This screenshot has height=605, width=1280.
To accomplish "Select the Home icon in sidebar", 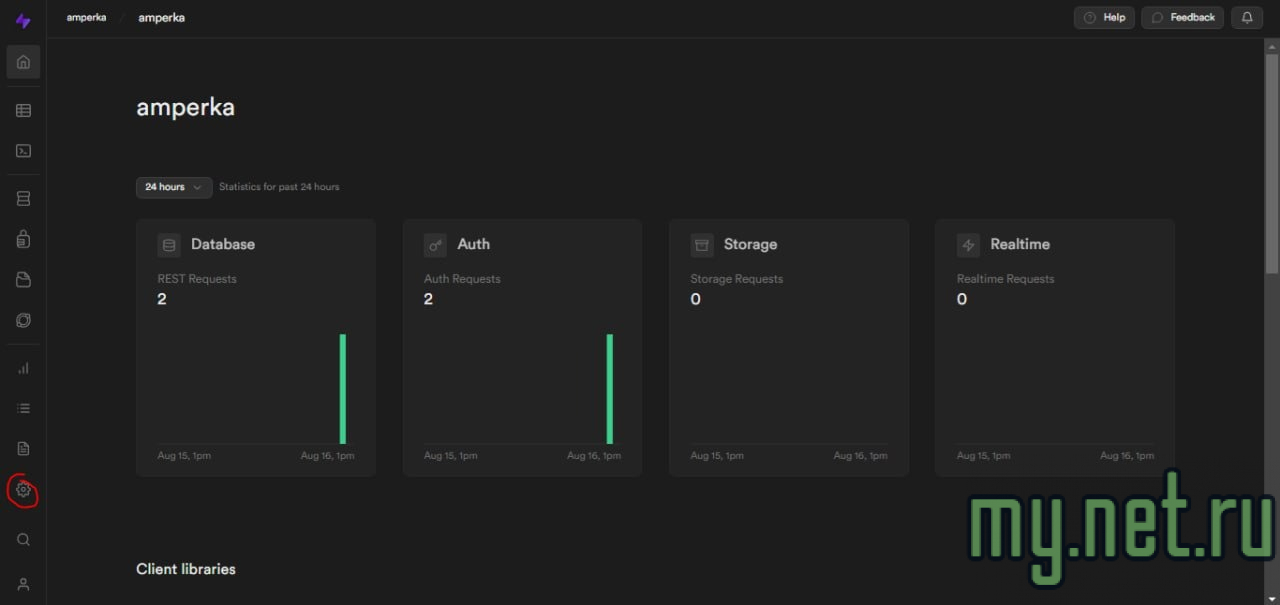I will tap(23, 62).
